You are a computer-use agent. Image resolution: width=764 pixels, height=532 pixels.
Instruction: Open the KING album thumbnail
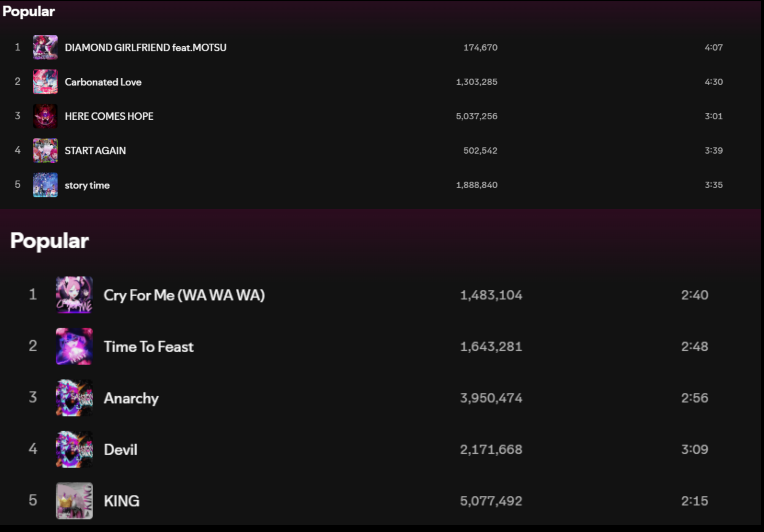[74, 501]
